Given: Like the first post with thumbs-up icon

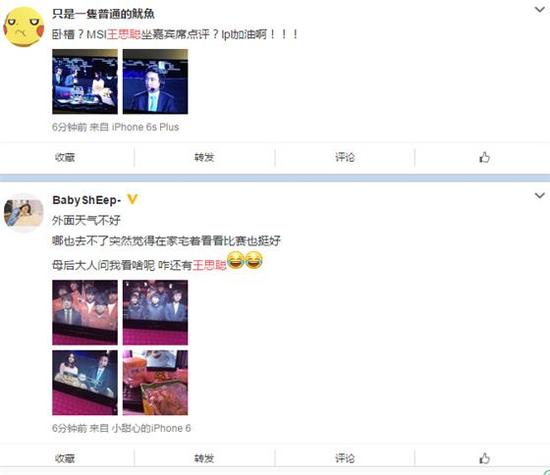Looking at the screenshot, I should click(484, 157).
